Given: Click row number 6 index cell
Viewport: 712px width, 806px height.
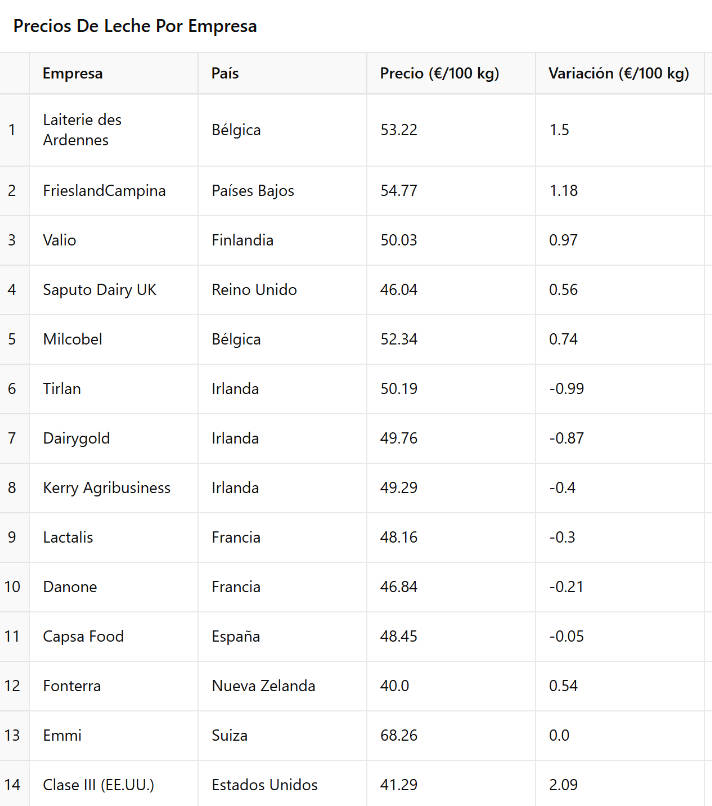Looking at the screenshot, I should coord(14,389).
